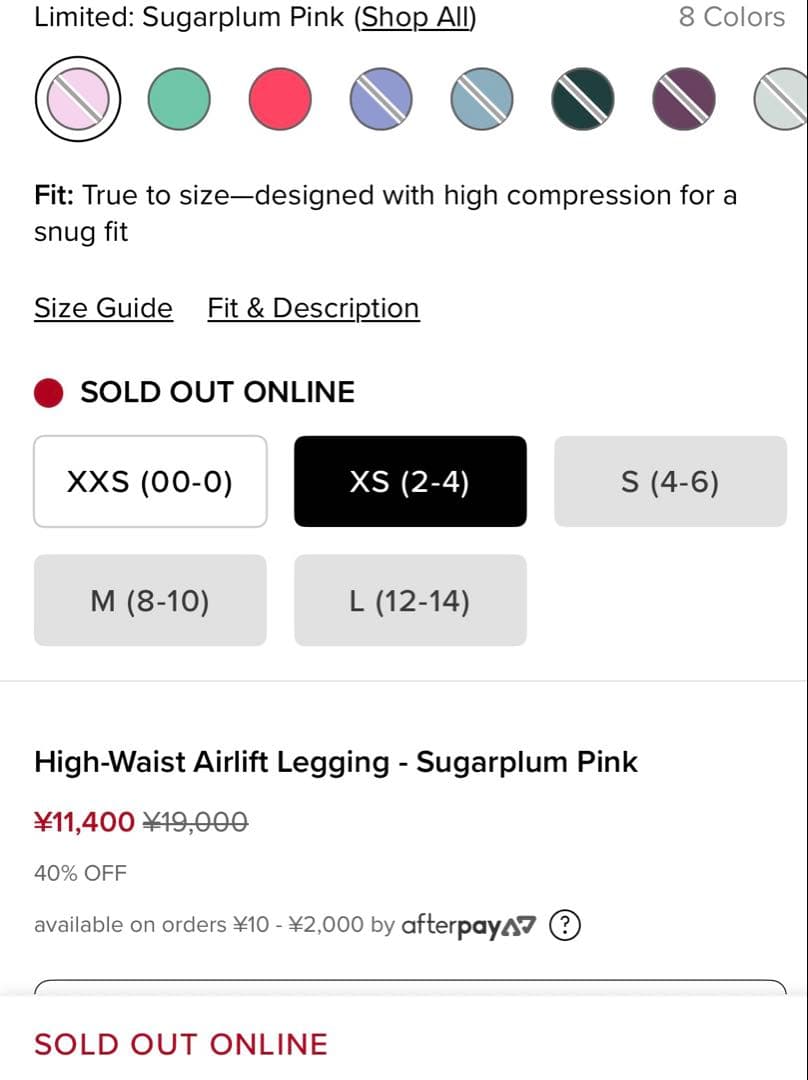Viewport: 808px width, 1080px height.
Task: Choose the solid green color swatch
Action: [180, 99]
